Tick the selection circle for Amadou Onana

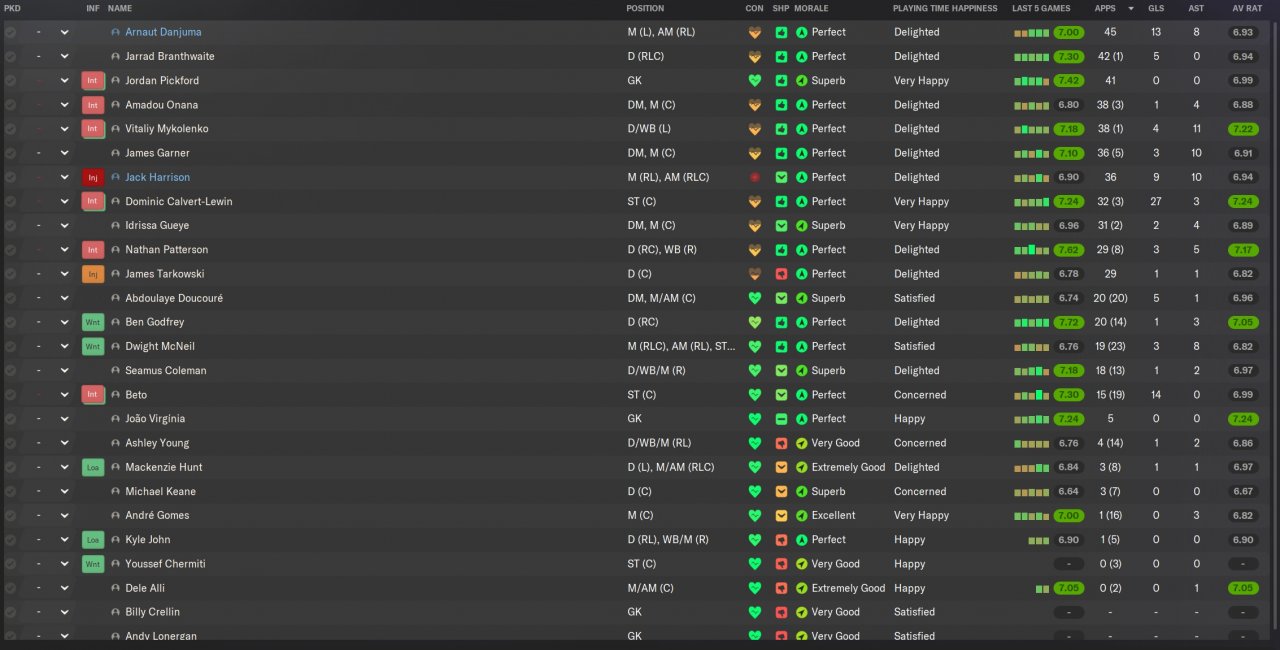click(10, 104)
